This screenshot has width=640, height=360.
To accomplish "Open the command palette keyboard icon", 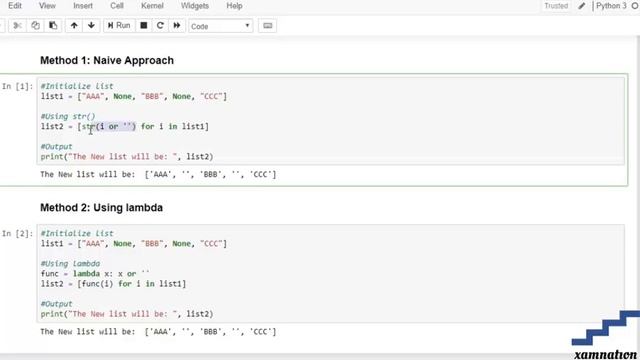I will click(x=268, y=26).
